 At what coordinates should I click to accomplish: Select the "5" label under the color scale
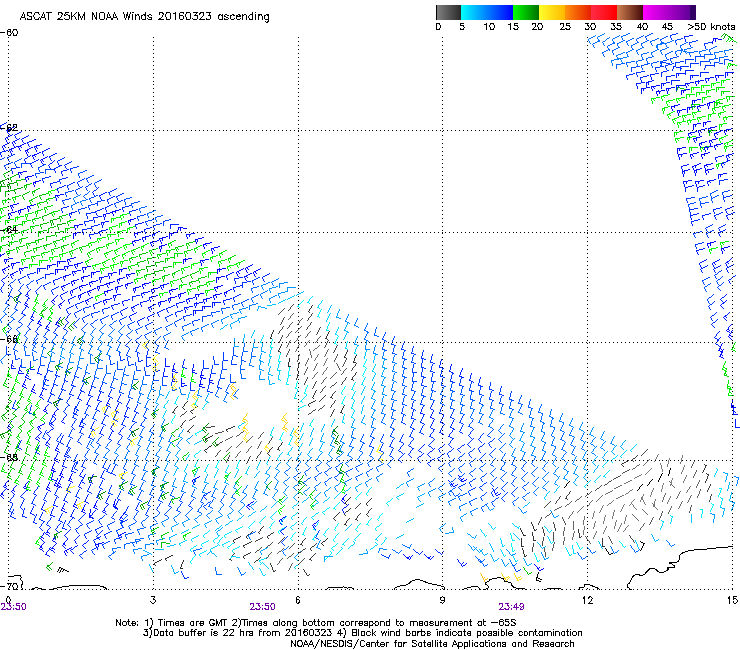[462, 27]
